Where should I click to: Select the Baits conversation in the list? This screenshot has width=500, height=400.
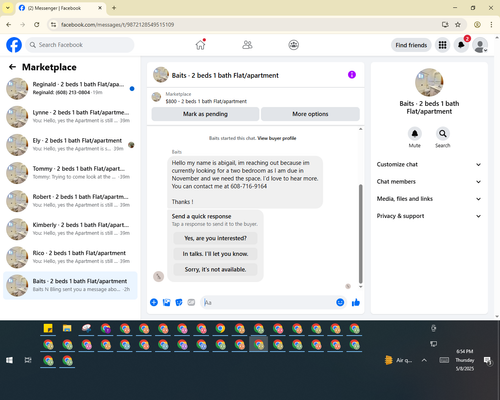(x=70, y=285)
